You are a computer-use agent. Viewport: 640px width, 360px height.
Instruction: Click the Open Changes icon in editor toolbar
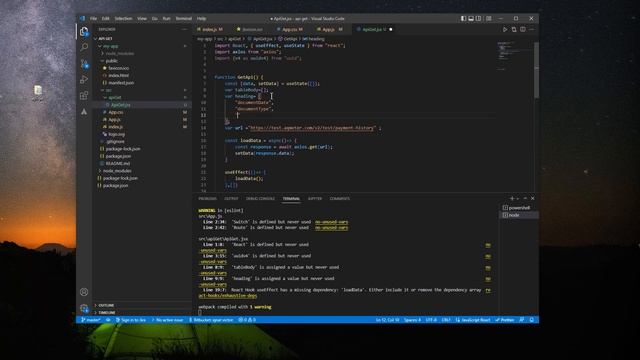pos(514,29)
